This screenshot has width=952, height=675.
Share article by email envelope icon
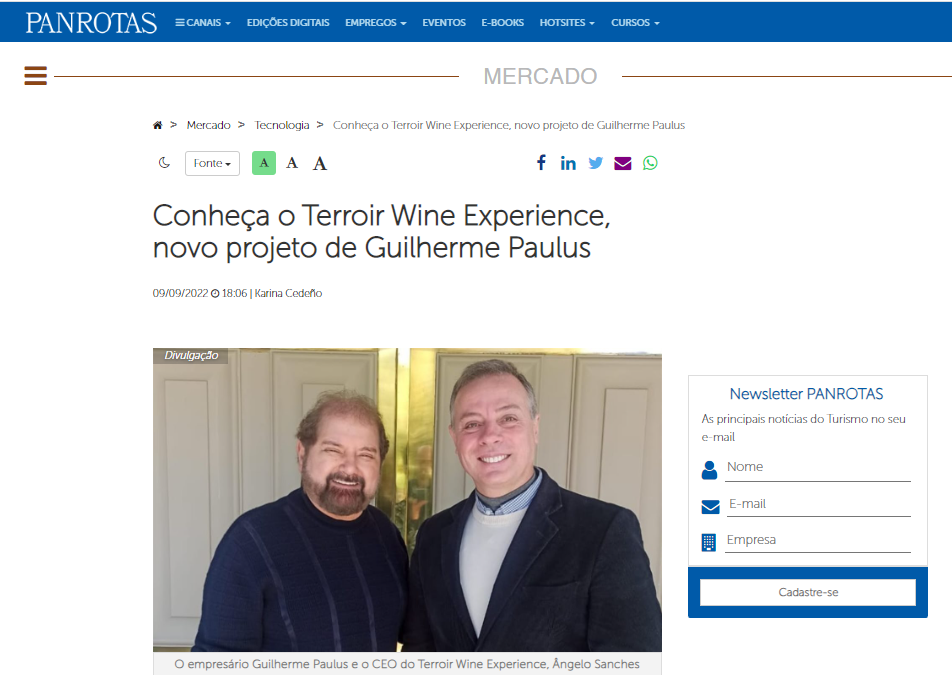(x=623, y=163)
